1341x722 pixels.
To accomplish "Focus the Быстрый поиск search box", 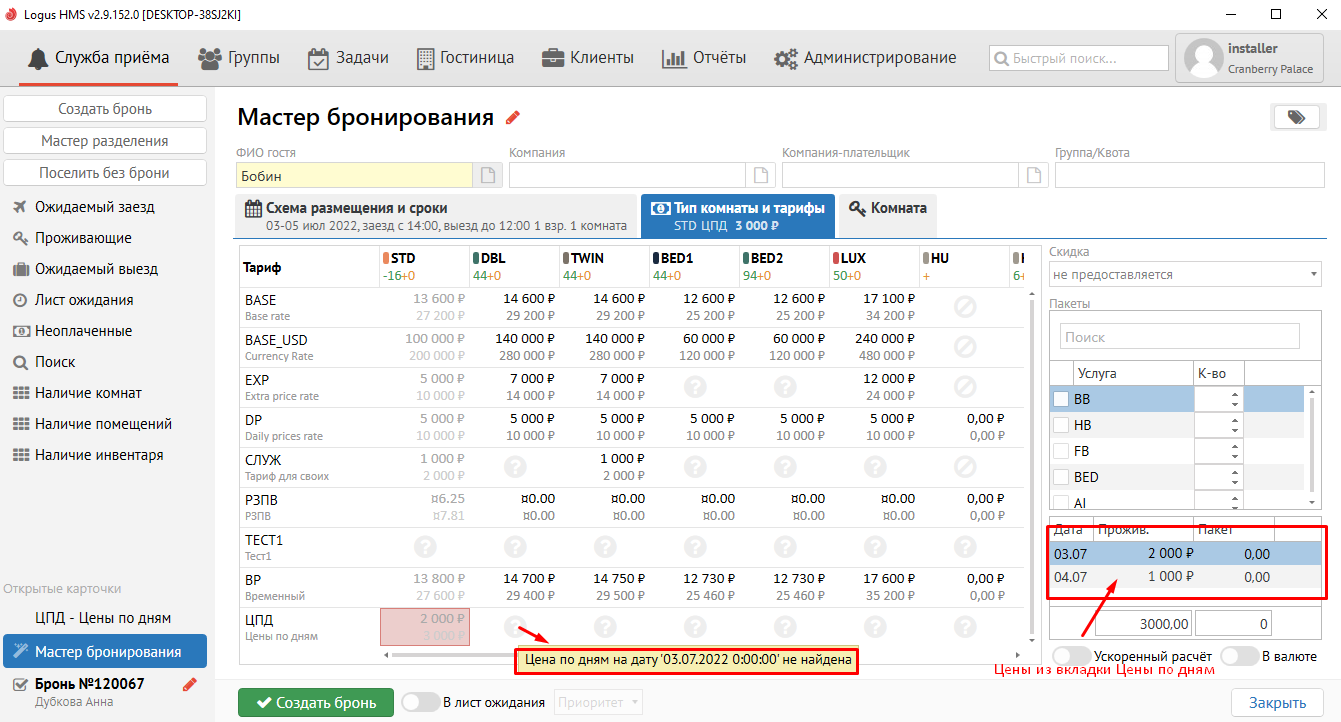I will pyautogui.click(x=1079, y=58).
